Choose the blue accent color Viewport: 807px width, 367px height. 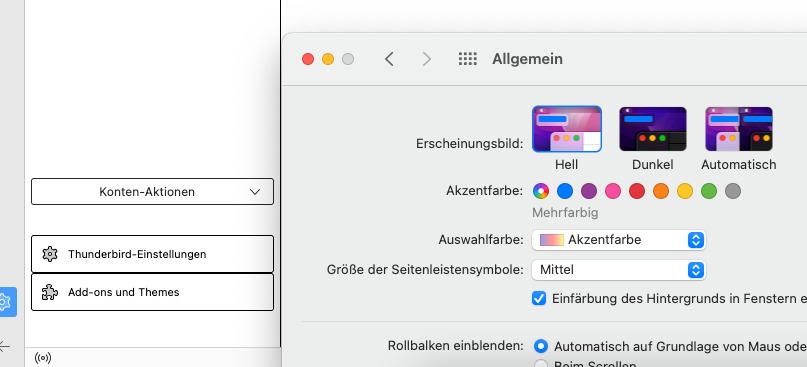(x=565, y=191)
